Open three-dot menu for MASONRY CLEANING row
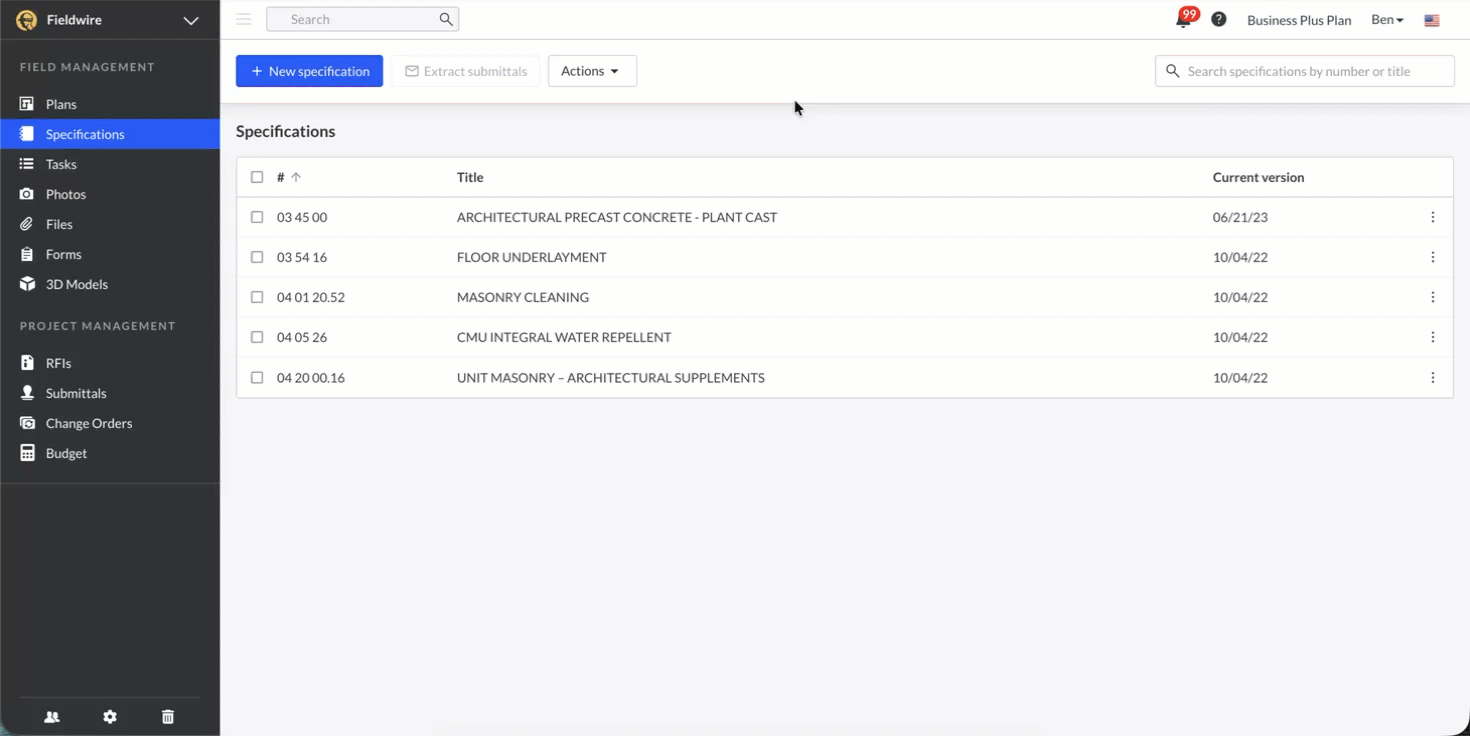 [x=1432, y=297]
